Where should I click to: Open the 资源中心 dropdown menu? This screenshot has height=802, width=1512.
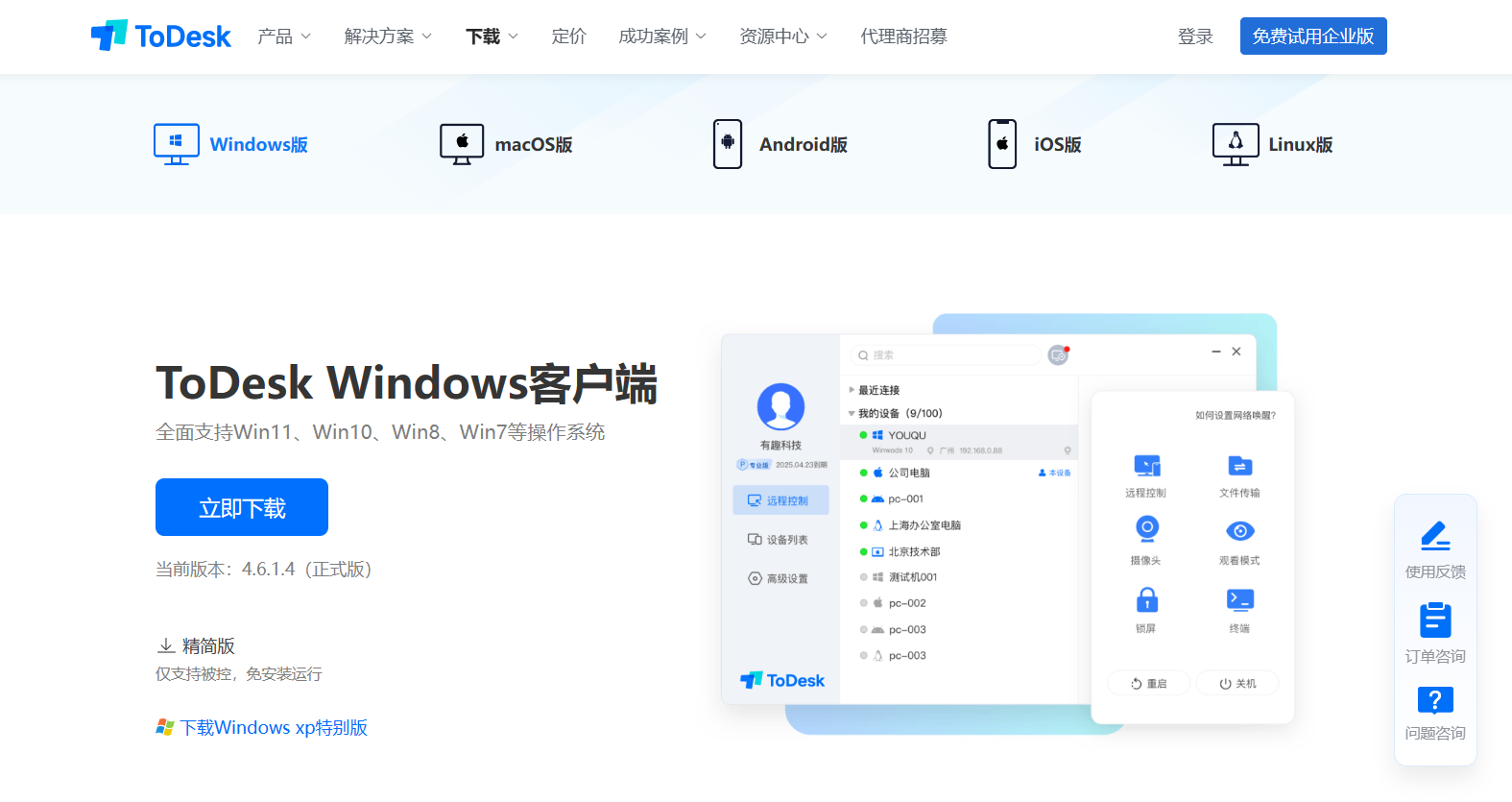click(x=783, y=36)
